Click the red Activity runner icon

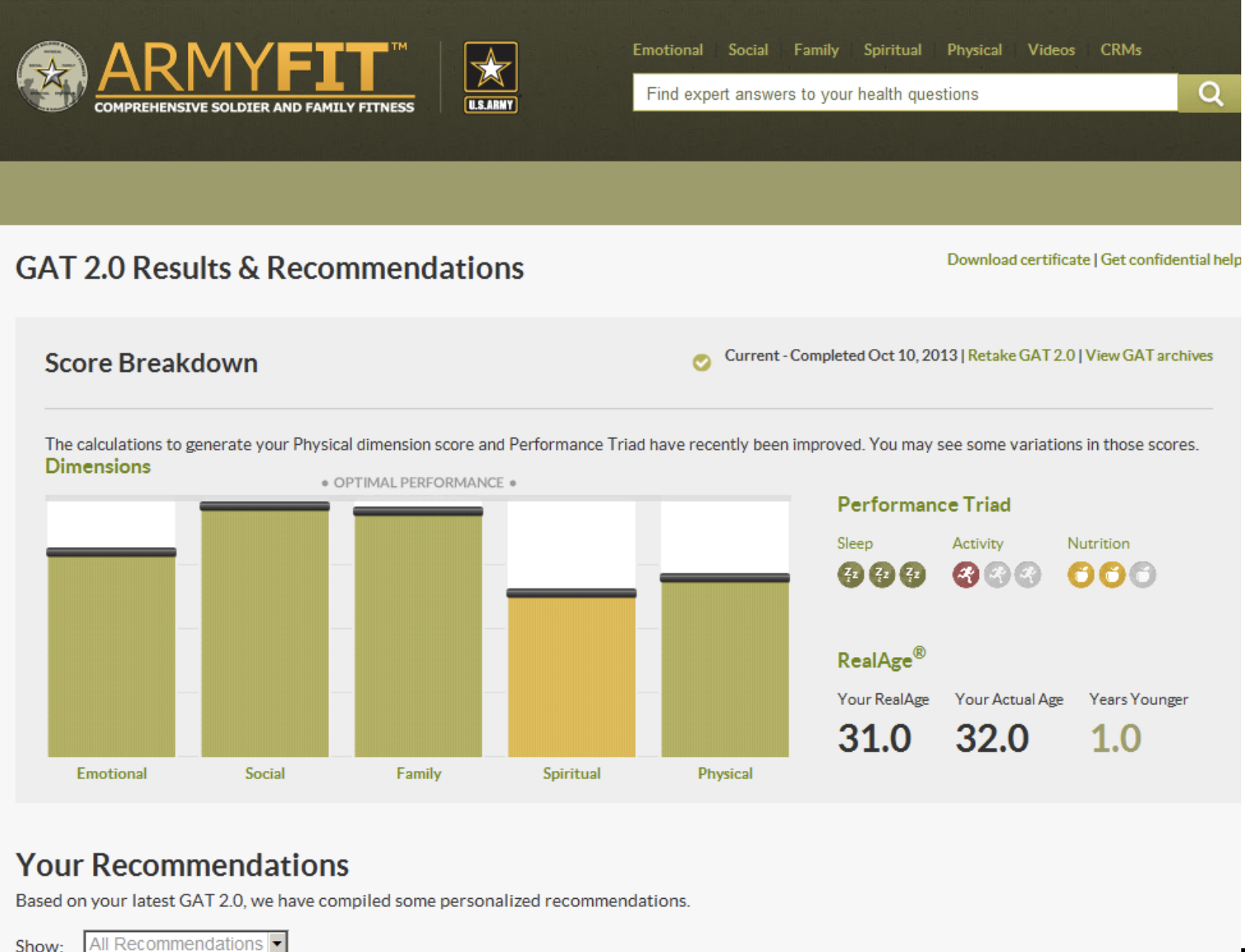966,574
